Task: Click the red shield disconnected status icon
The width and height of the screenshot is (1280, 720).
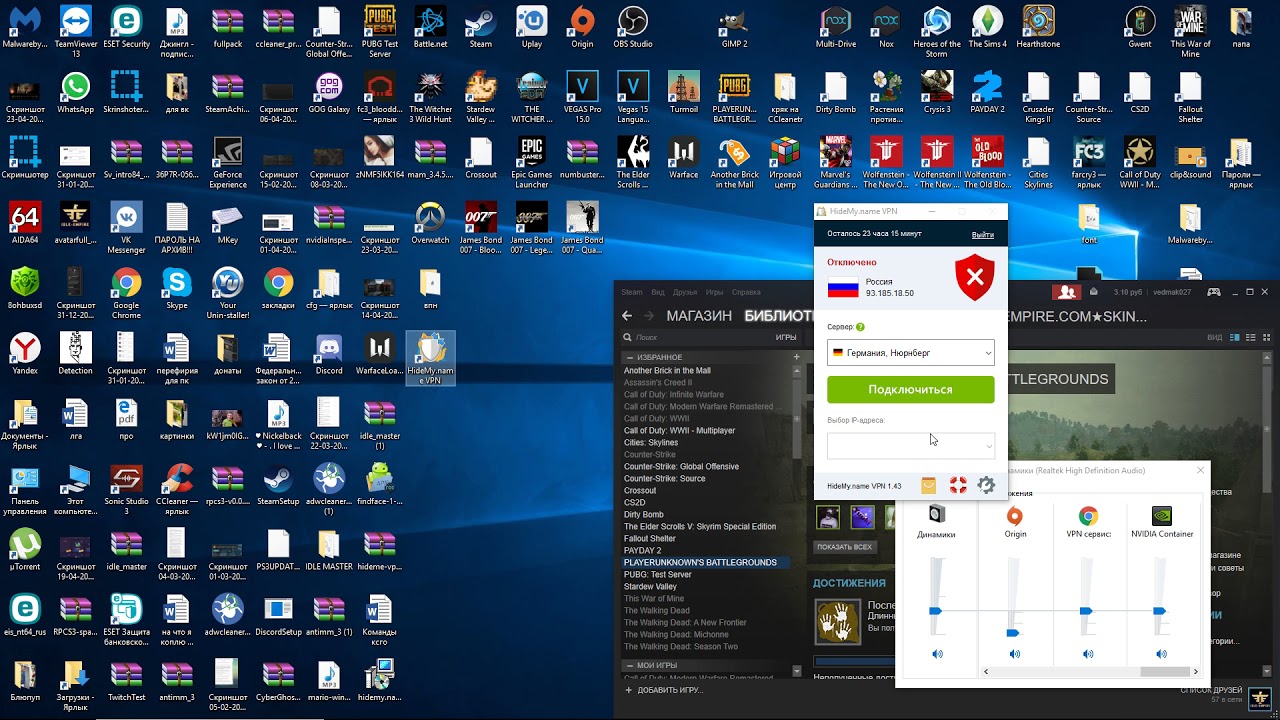Action: [x=974, y=277]
